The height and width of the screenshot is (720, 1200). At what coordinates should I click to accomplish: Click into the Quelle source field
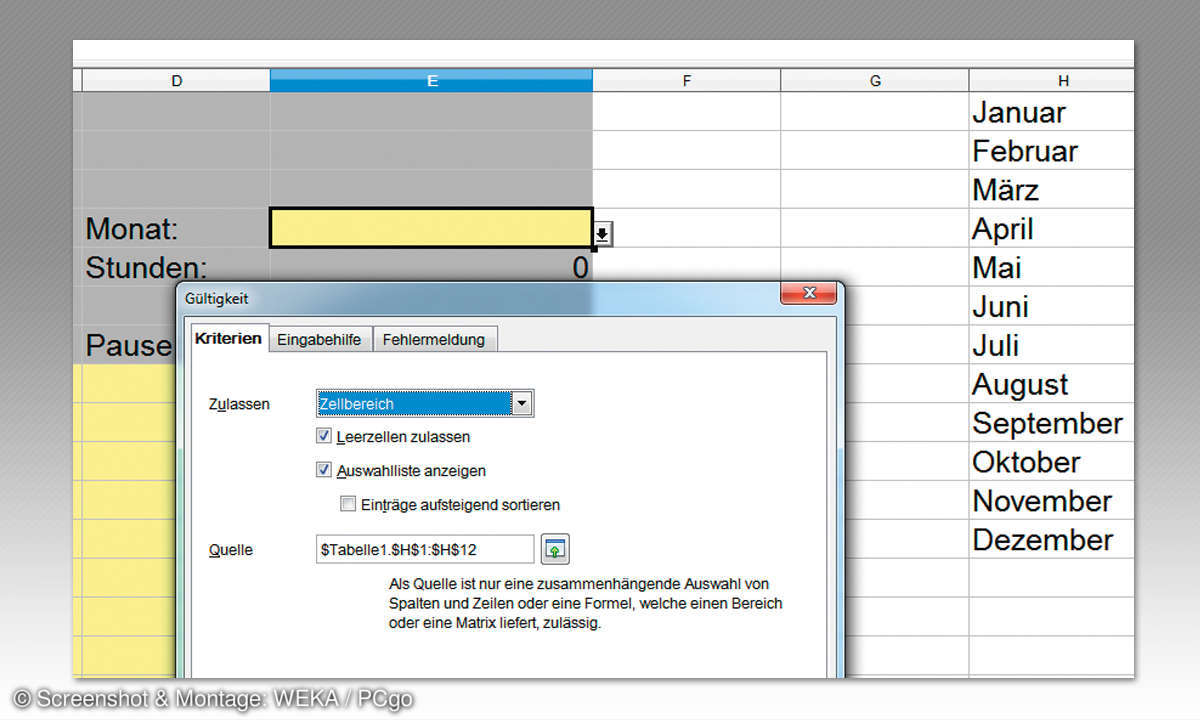pyautogui.click(x=425, y=549)
